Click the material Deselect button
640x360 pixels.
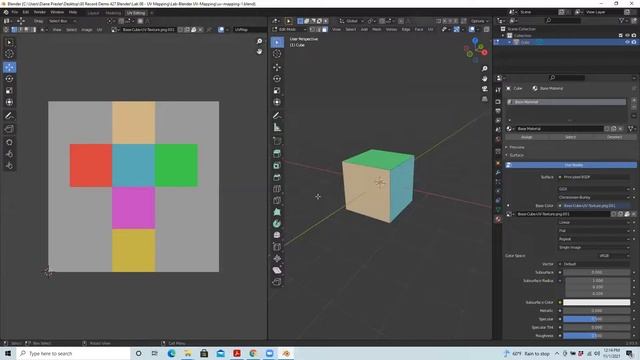coord(614,137)
